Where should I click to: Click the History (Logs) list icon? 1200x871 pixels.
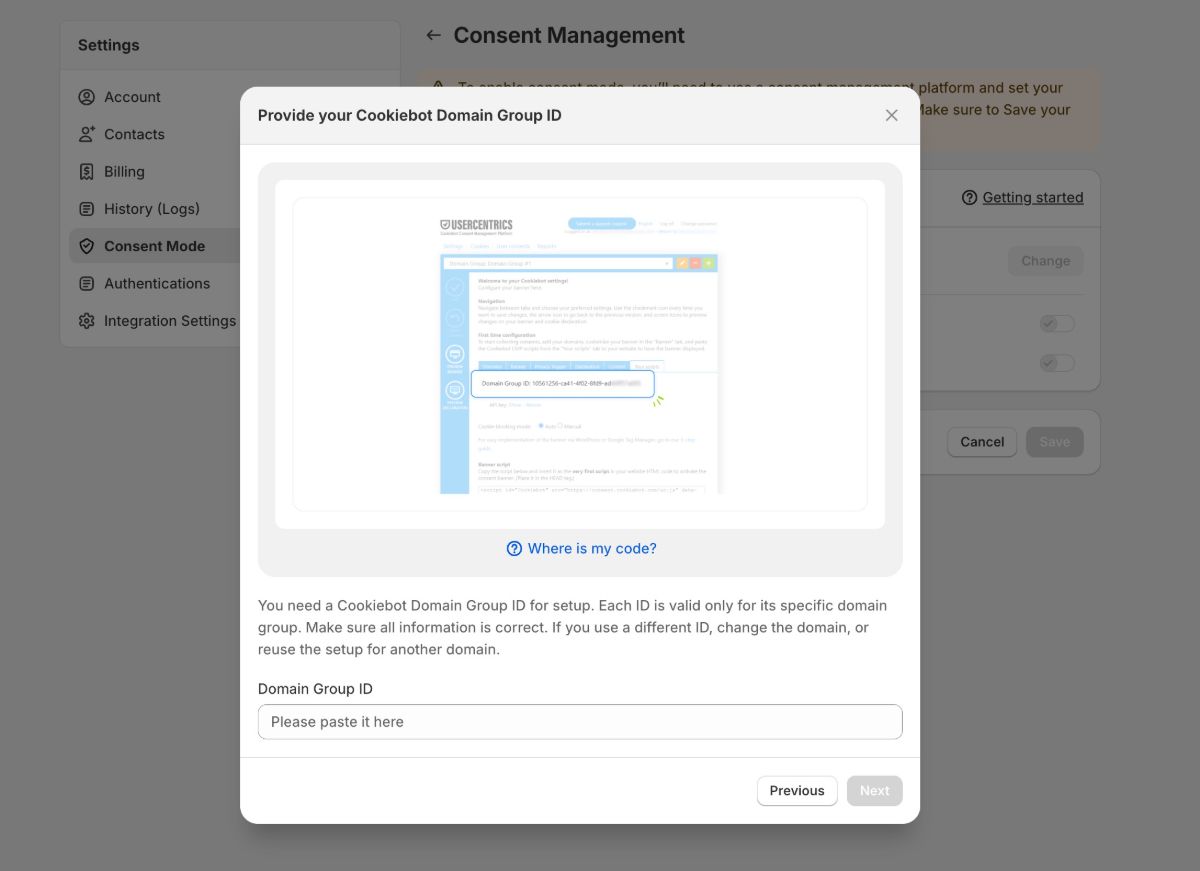click(87, 209)
